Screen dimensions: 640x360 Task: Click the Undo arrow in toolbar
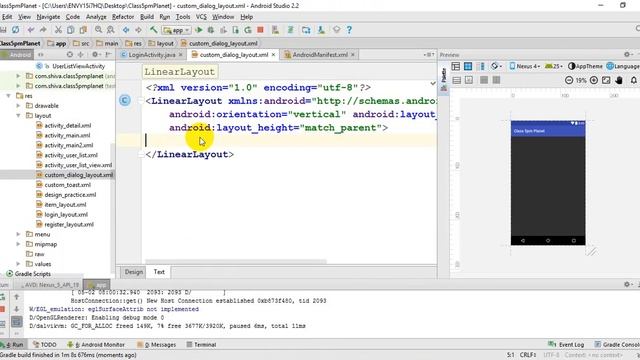(x=31, y=30)
